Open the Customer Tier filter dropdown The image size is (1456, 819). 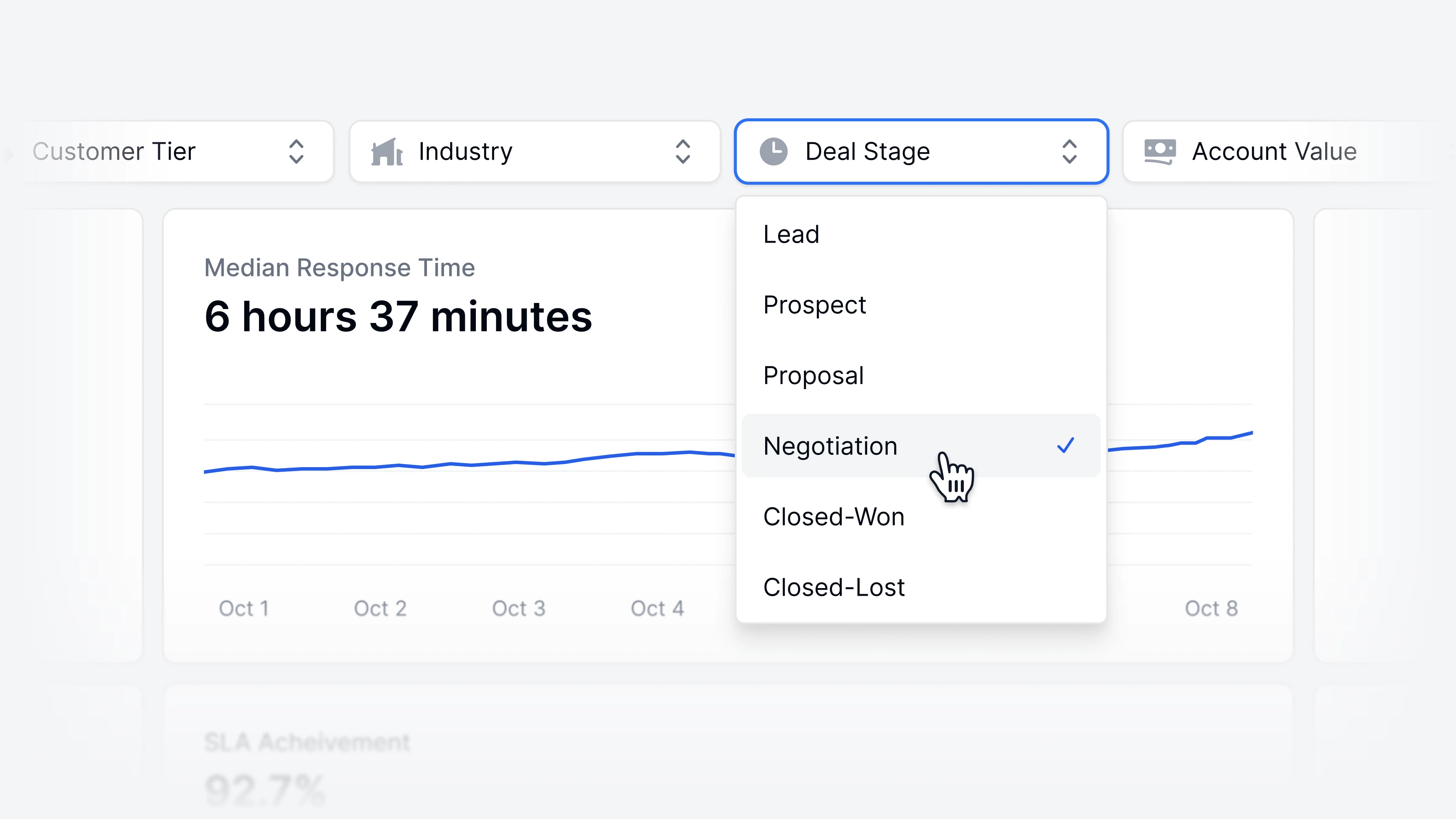(x=169, y=152)
